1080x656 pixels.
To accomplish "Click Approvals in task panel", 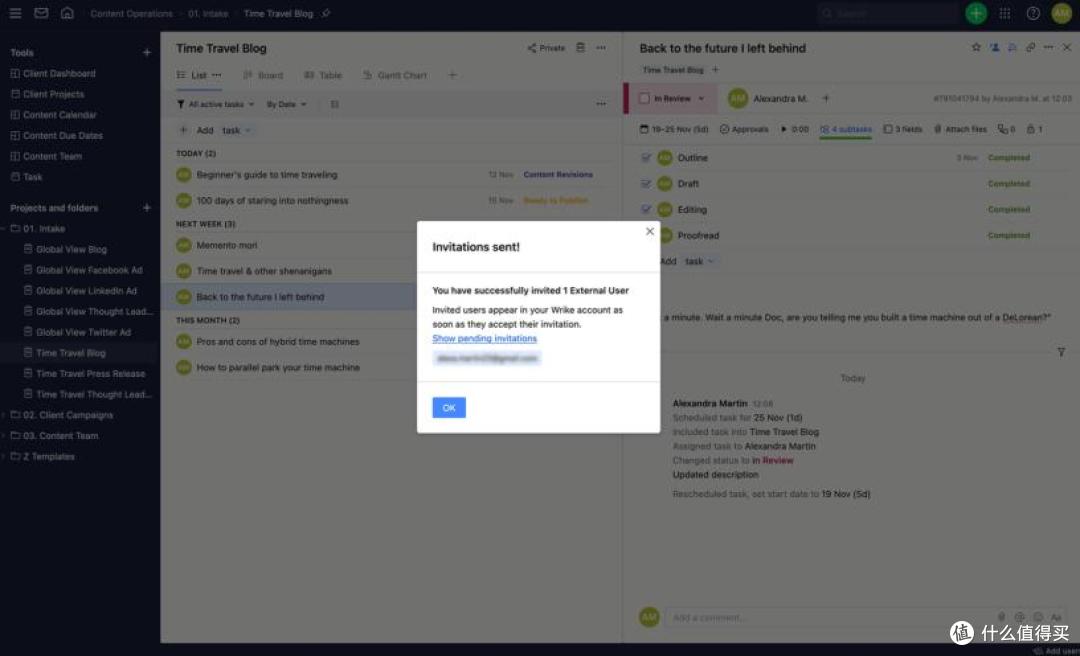I will [x=744, y=129].
